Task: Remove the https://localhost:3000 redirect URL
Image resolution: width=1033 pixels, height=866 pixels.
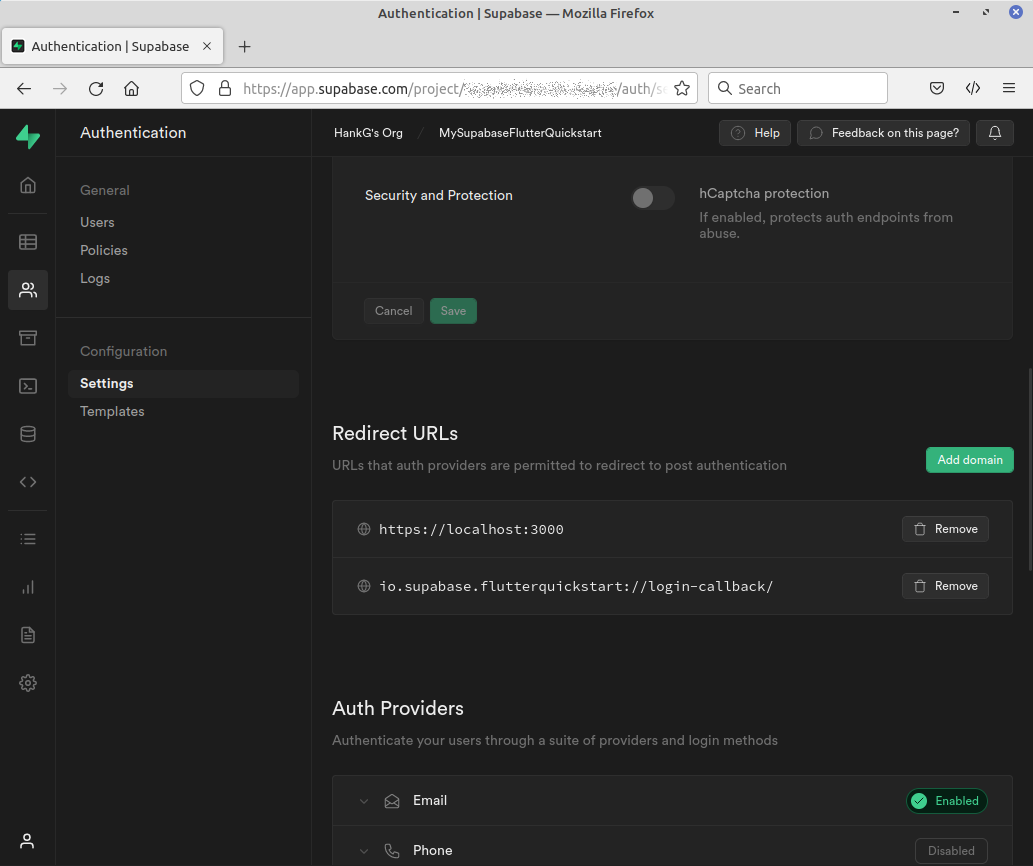Action: (945, 529)
